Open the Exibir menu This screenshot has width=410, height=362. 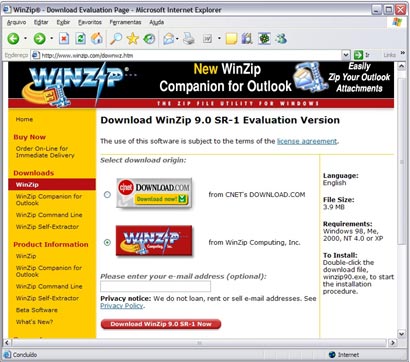[x=63, y=22]
